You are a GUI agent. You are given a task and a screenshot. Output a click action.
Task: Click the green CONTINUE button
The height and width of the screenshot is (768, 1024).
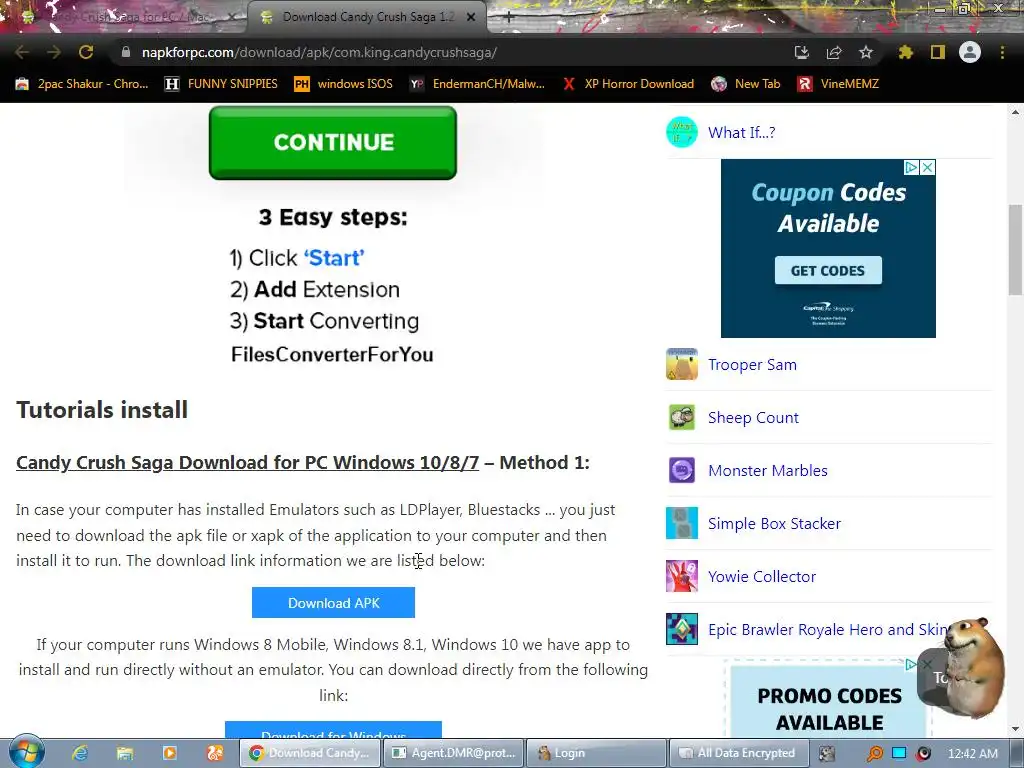point(333,142)
